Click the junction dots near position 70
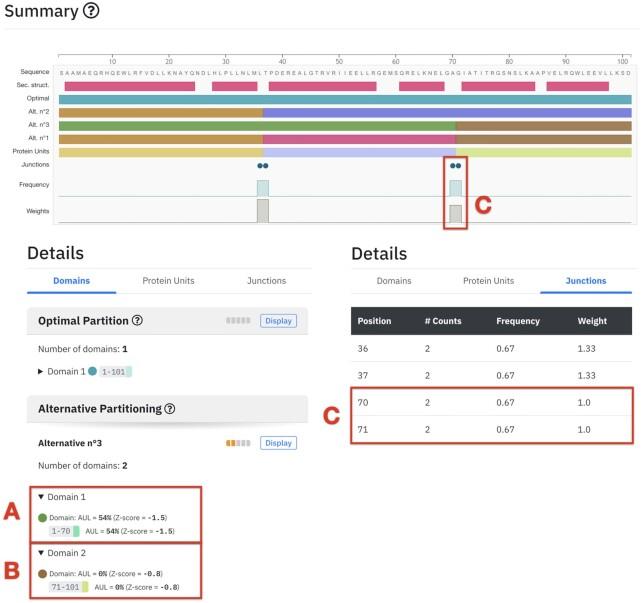 pos(455,166)
